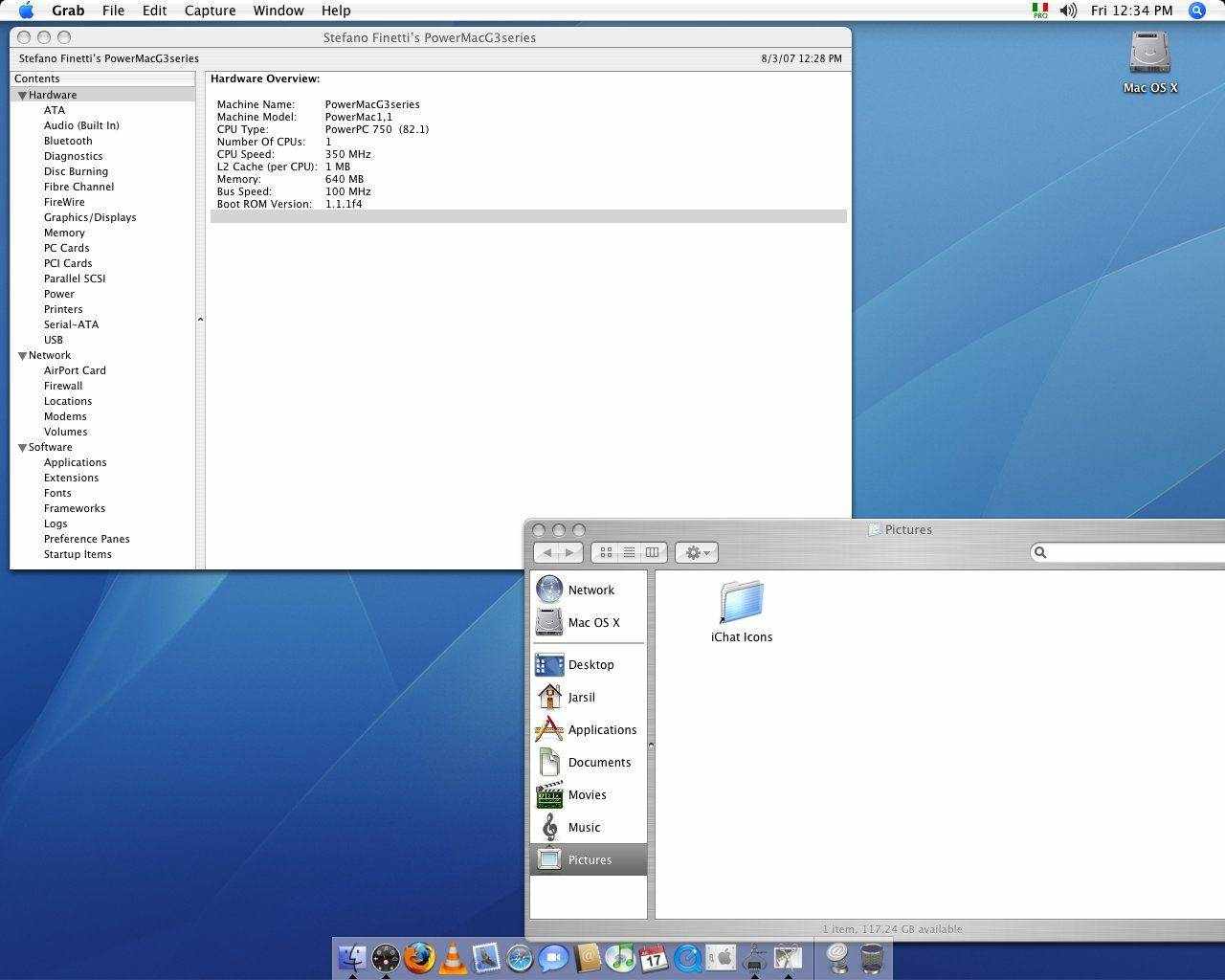Select Bluetooth in Contents list
This screenshot has height=980, width=1225.
(x=68, y=141)
